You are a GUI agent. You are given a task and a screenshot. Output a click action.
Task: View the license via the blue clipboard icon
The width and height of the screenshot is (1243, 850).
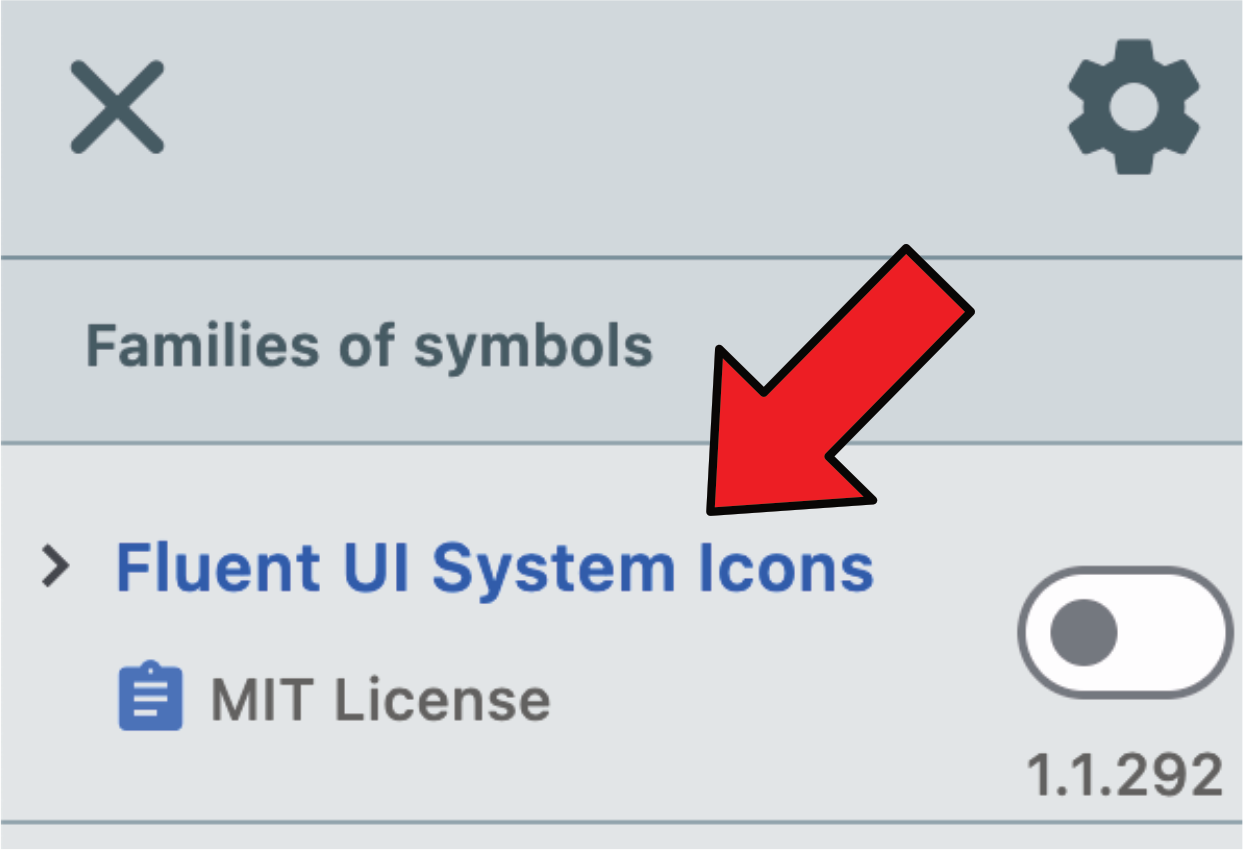click(x=151, y=696)
